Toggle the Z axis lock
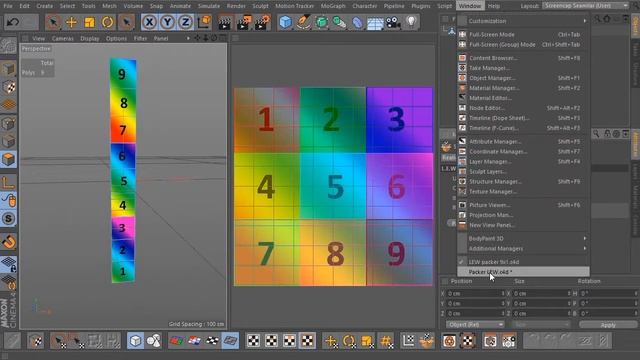 [x=185, y=22]
